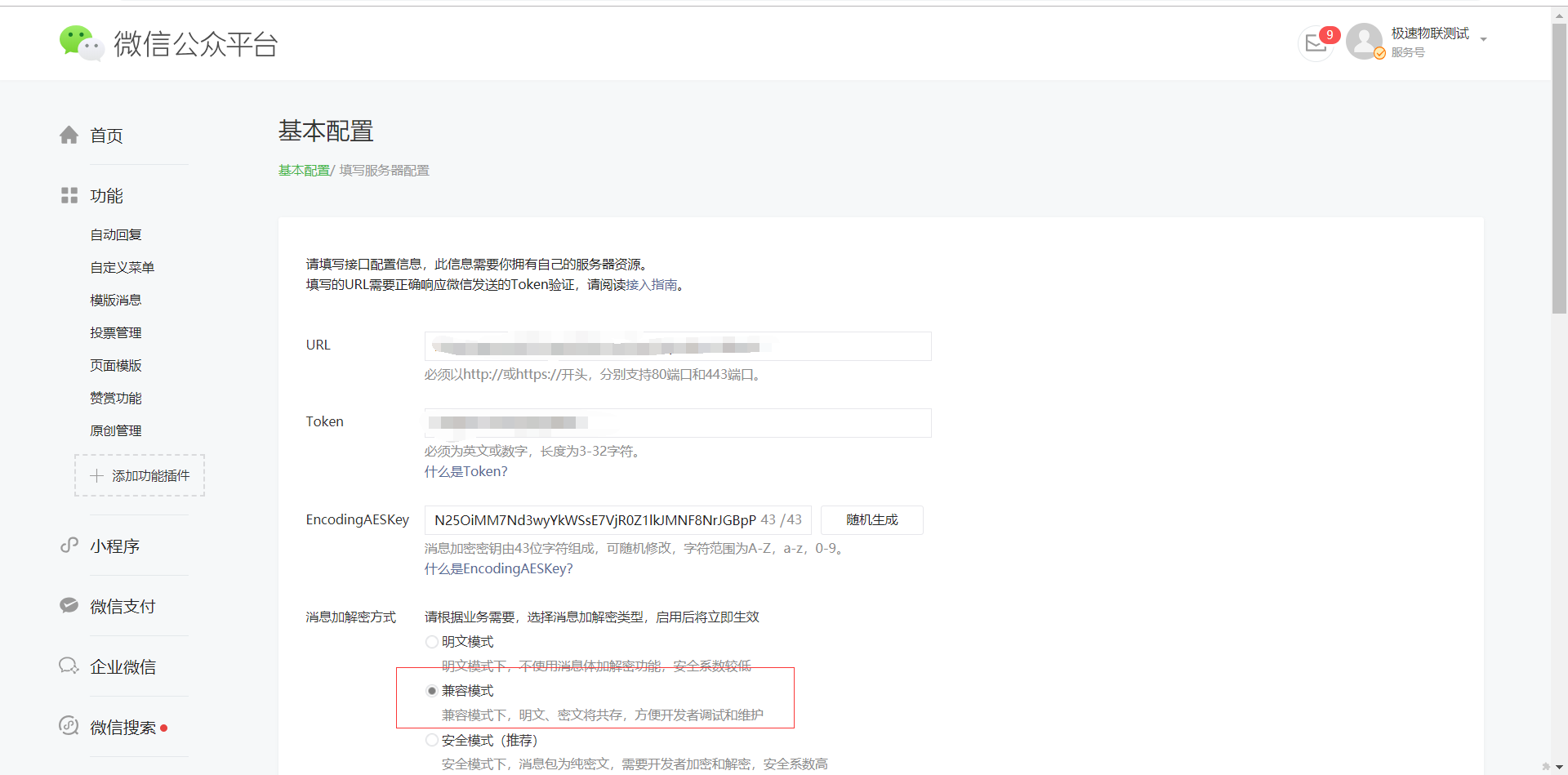The height and width of the screenshot is (775, 1568).
Task: Click the 随机生成 button
Action: coord(871,520)
